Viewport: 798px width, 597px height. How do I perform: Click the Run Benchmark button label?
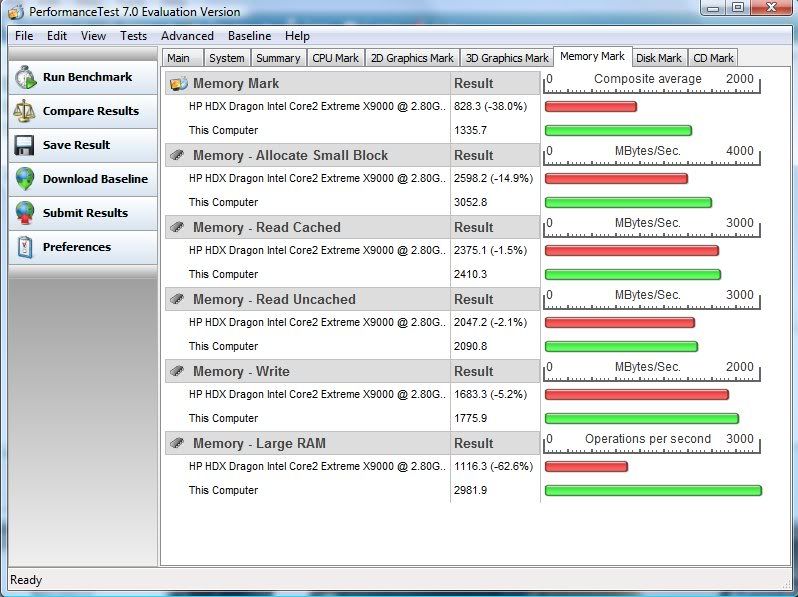pyautogui.click(x=88, y=77)
